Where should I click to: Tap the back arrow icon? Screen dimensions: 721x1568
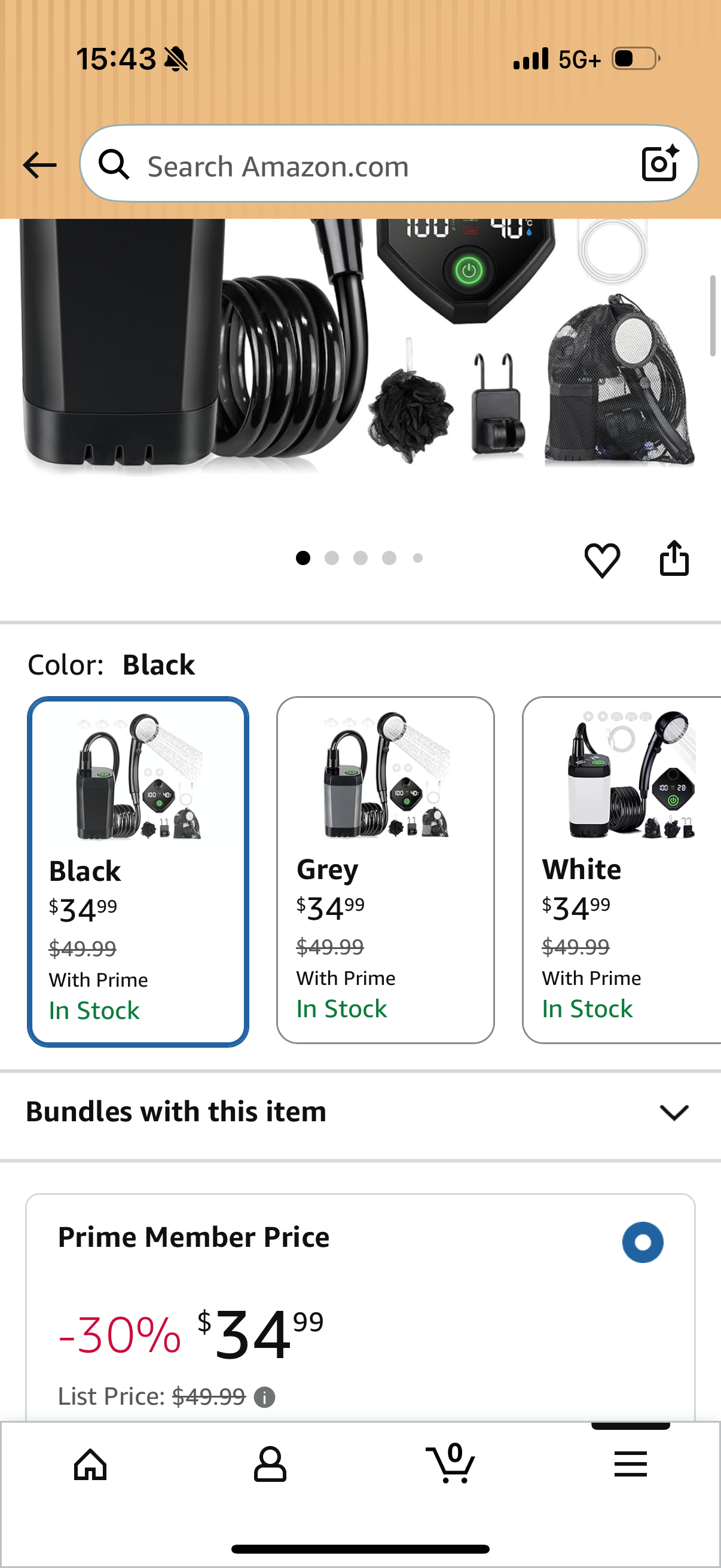coord(39,165)
